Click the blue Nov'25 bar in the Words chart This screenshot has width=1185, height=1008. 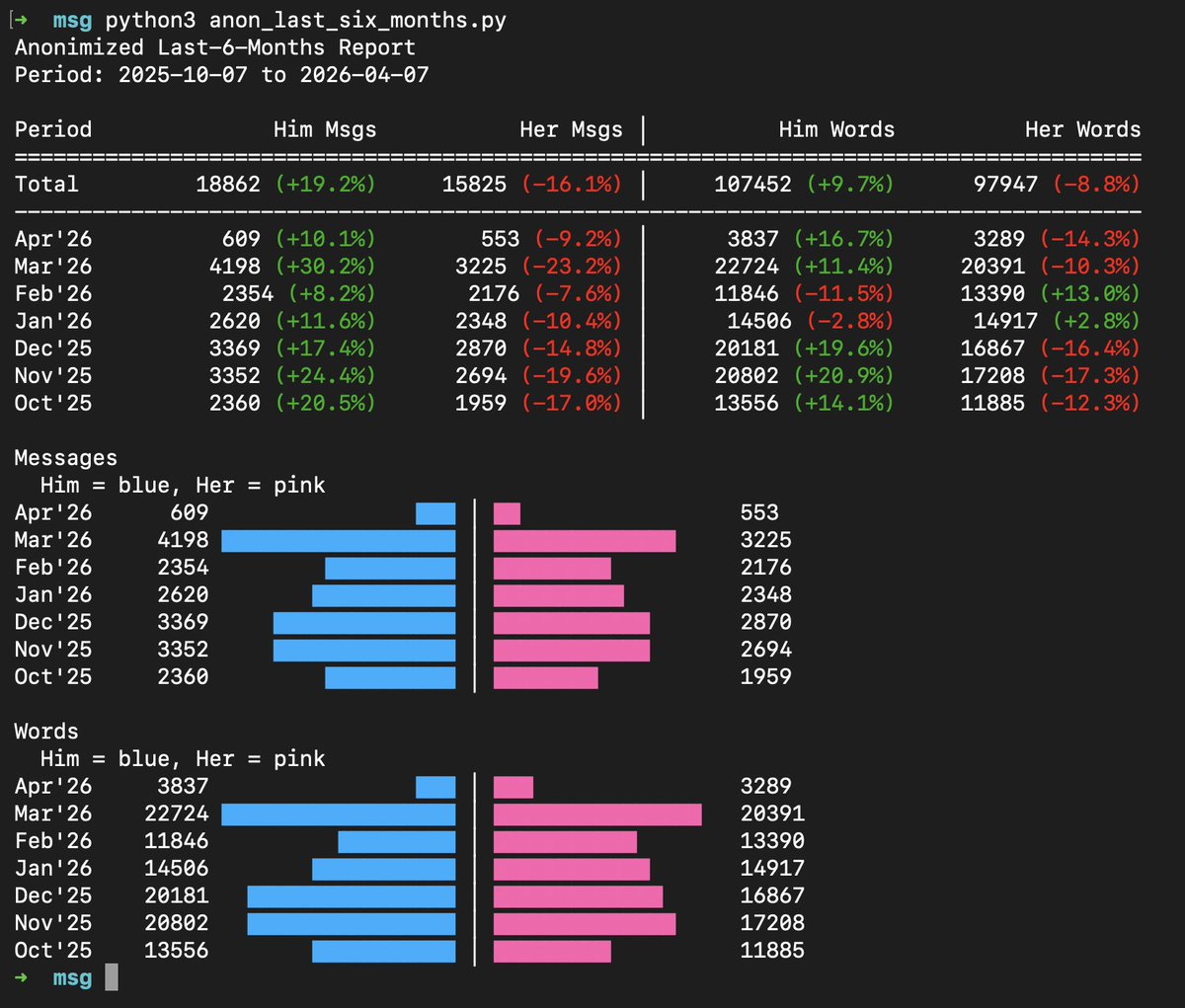[x=352, y=924]
